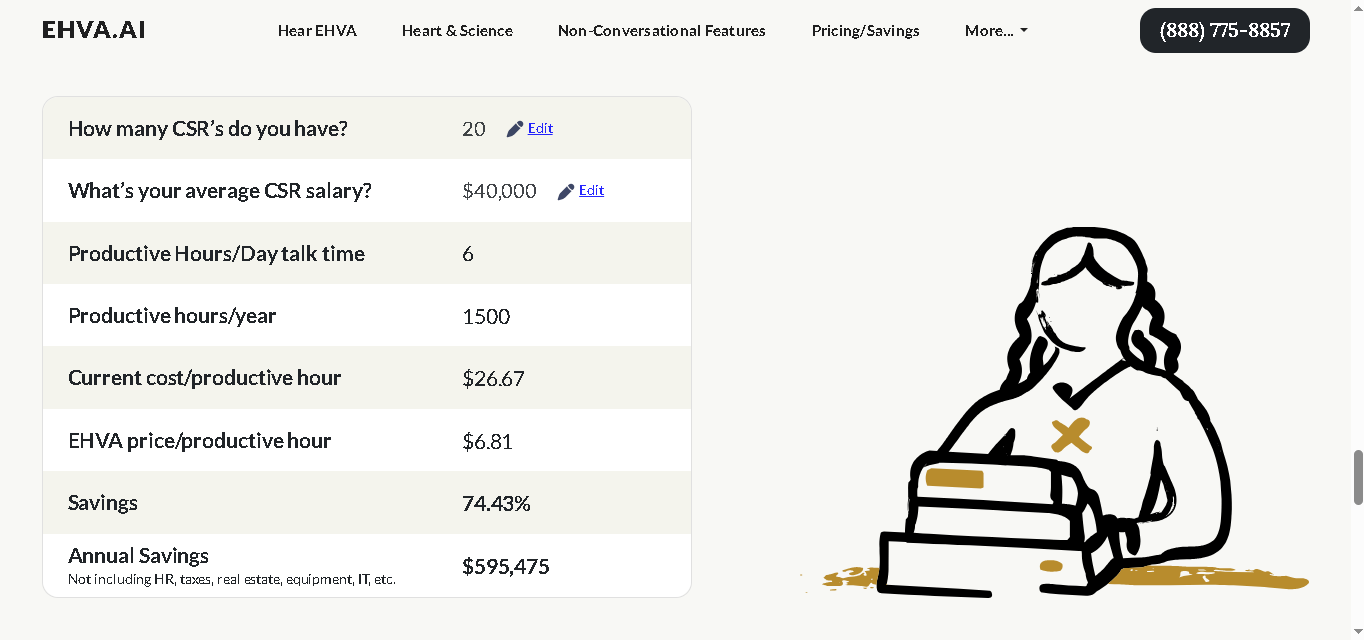Image resolution: width=1364 pixels, height=640 pixels.
Task: Click the Productive hours/year value 1500
Action: [486, 317]
